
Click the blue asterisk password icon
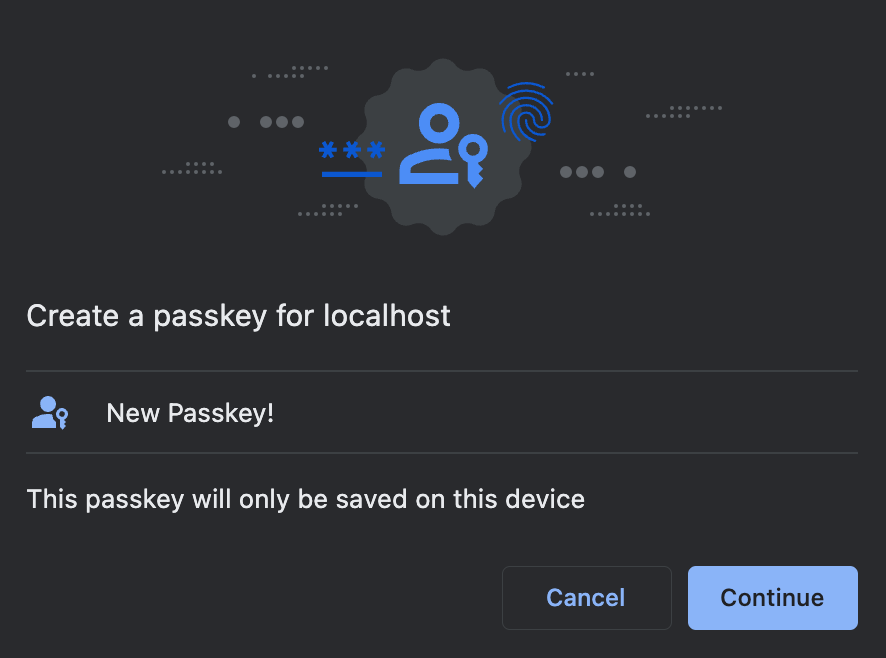(x=351, y=150)
